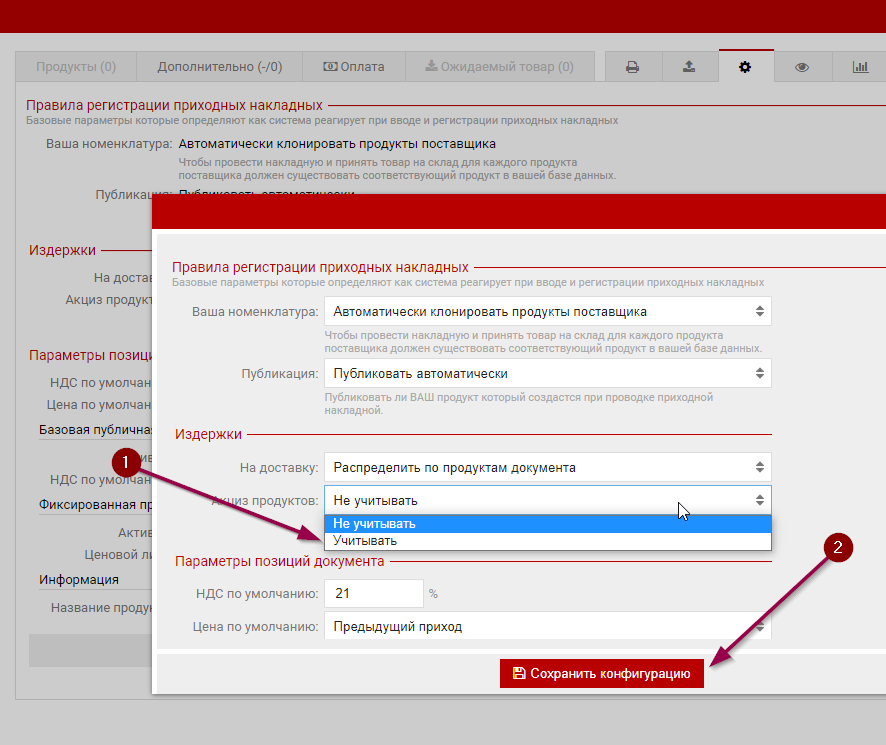Open the Оплата tab

click(353, 67)
